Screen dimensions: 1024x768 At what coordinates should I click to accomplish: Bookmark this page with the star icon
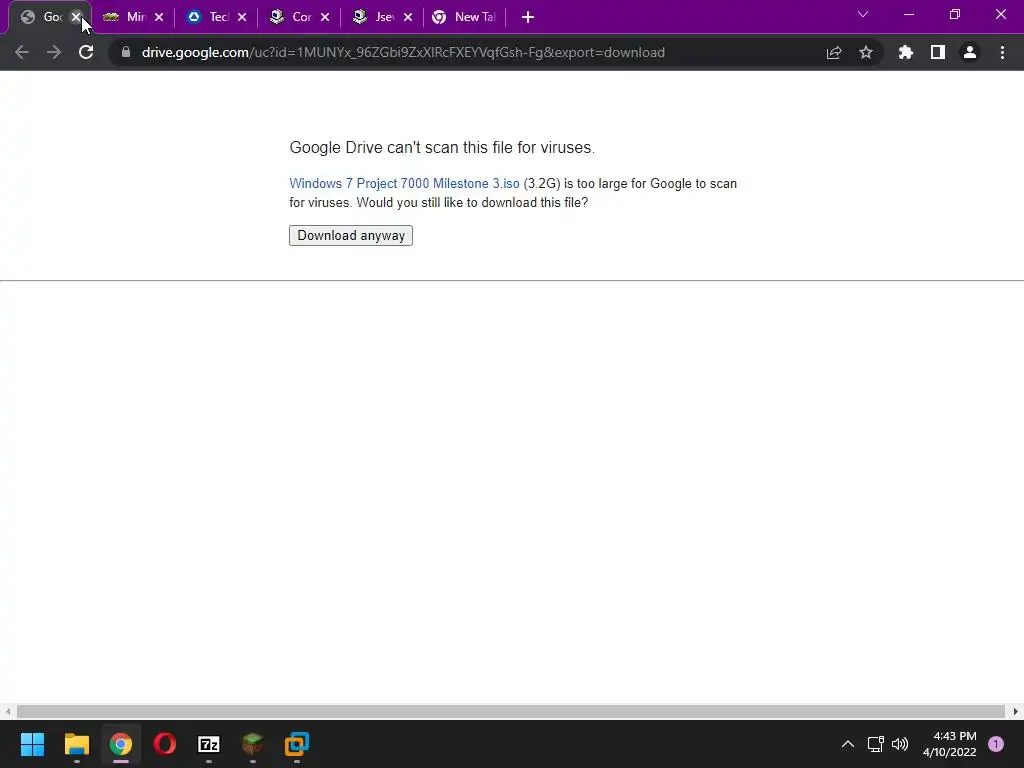coord(866,52)
